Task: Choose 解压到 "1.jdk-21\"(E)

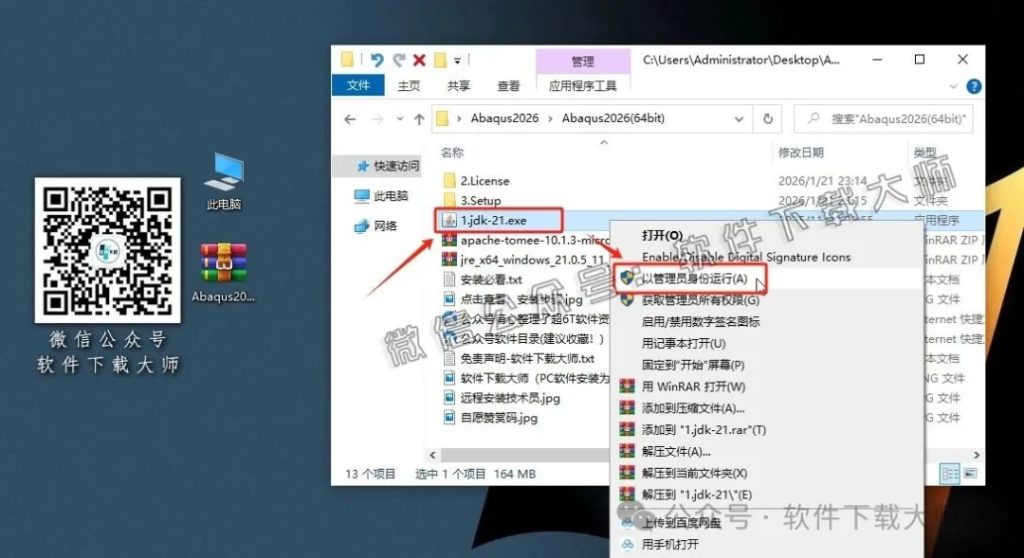Action: [x=696, y=495]
